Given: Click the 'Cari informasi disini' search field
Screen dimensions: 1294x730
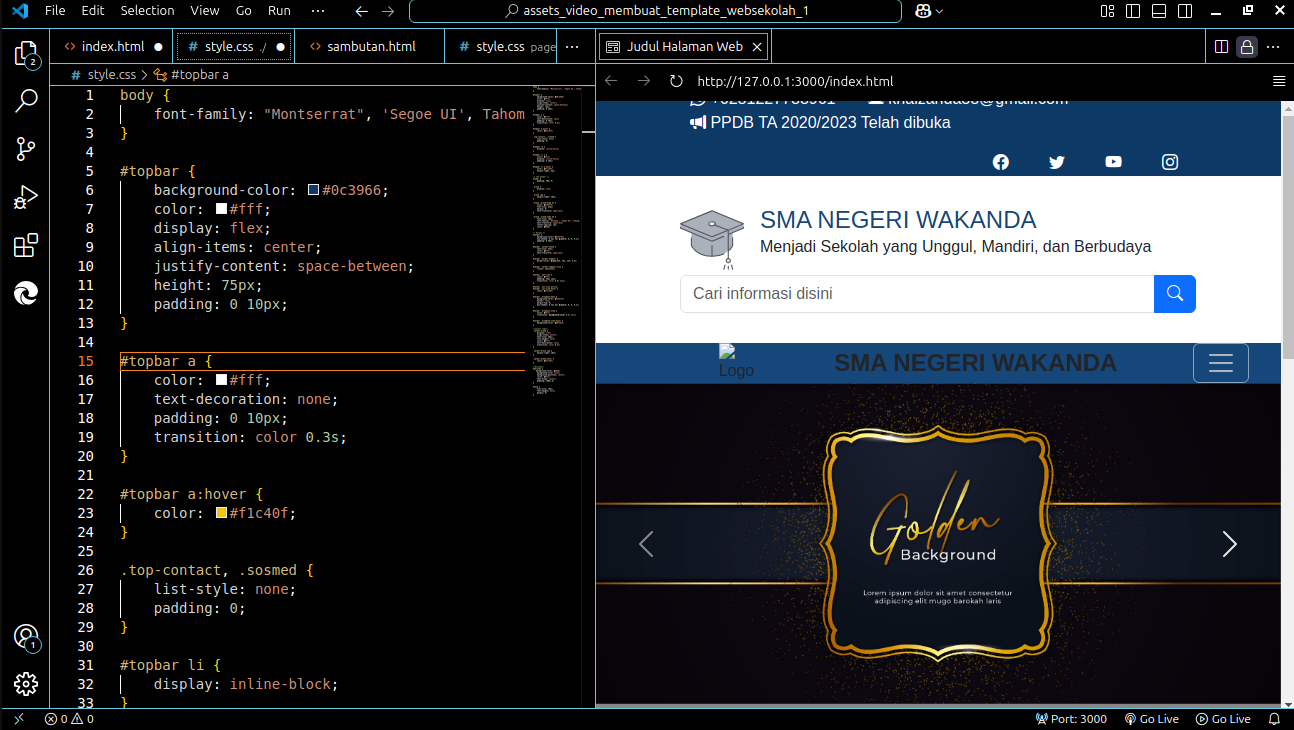Looking at the screenshot, I should pos(916,294).
